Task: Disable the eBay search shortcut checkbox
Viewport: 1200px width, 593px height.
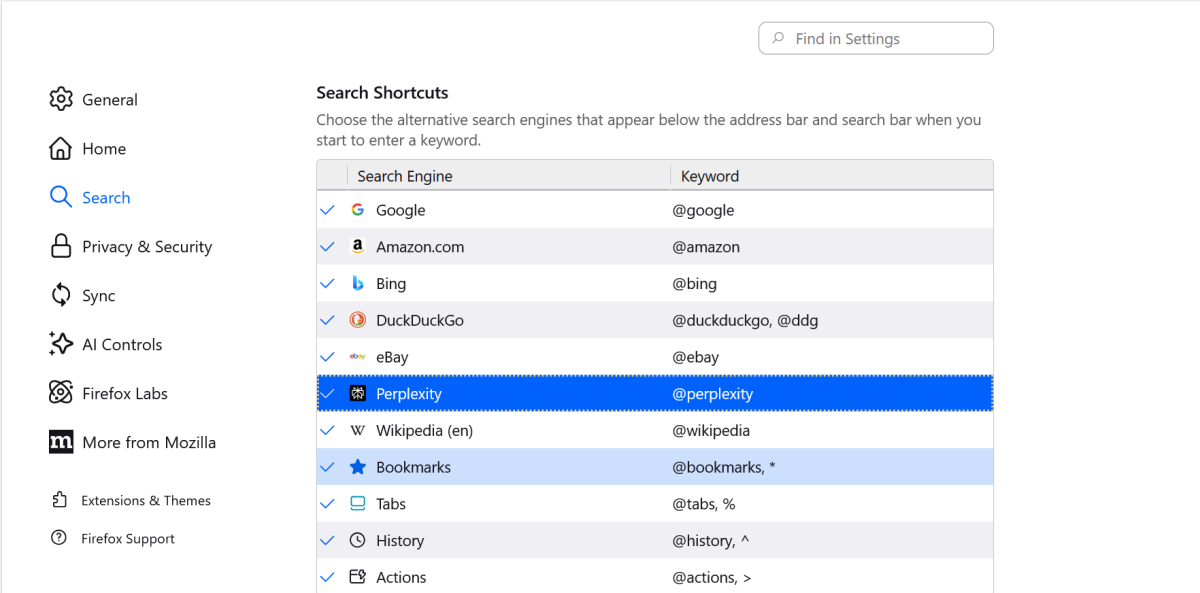Action: [x=327, y=357]
